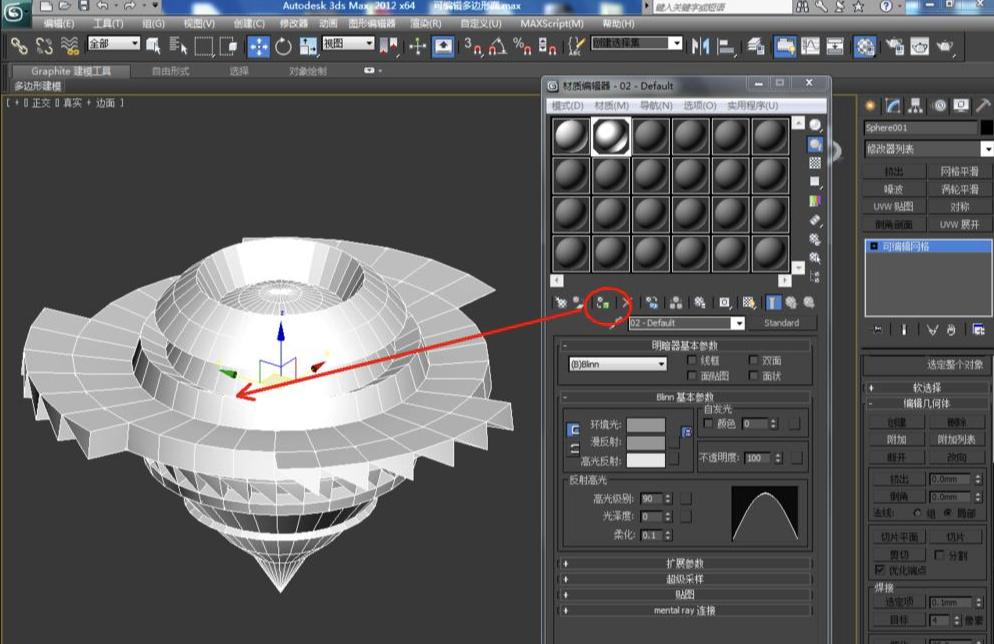Click the 网格平滑 modifier button
Viewport: 994px width, 644px height.
[x=959, y=171]
